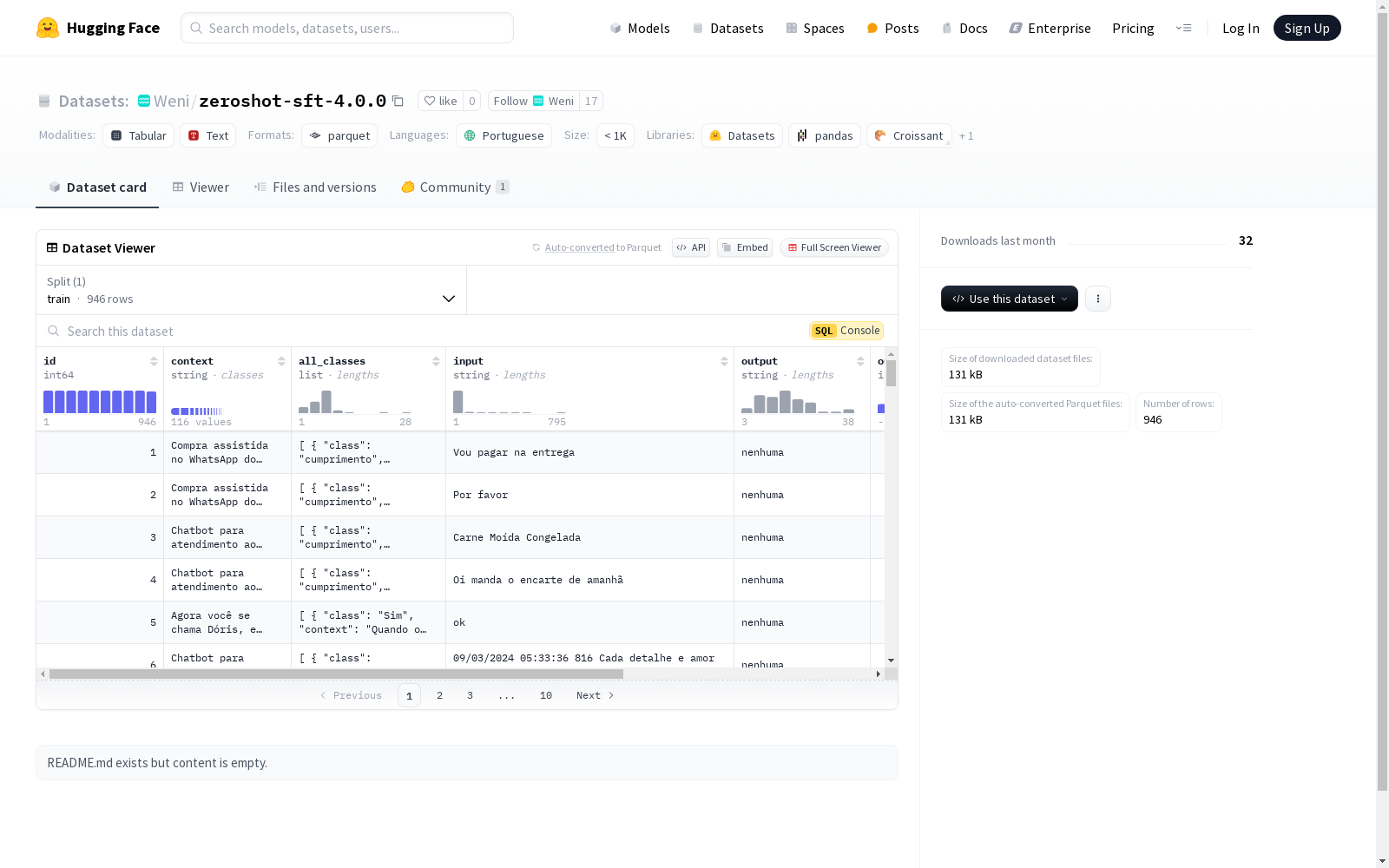1389x868 pixels.
Task: Open the Community tab
Action: pyautogui.click(x=455, y=187)
